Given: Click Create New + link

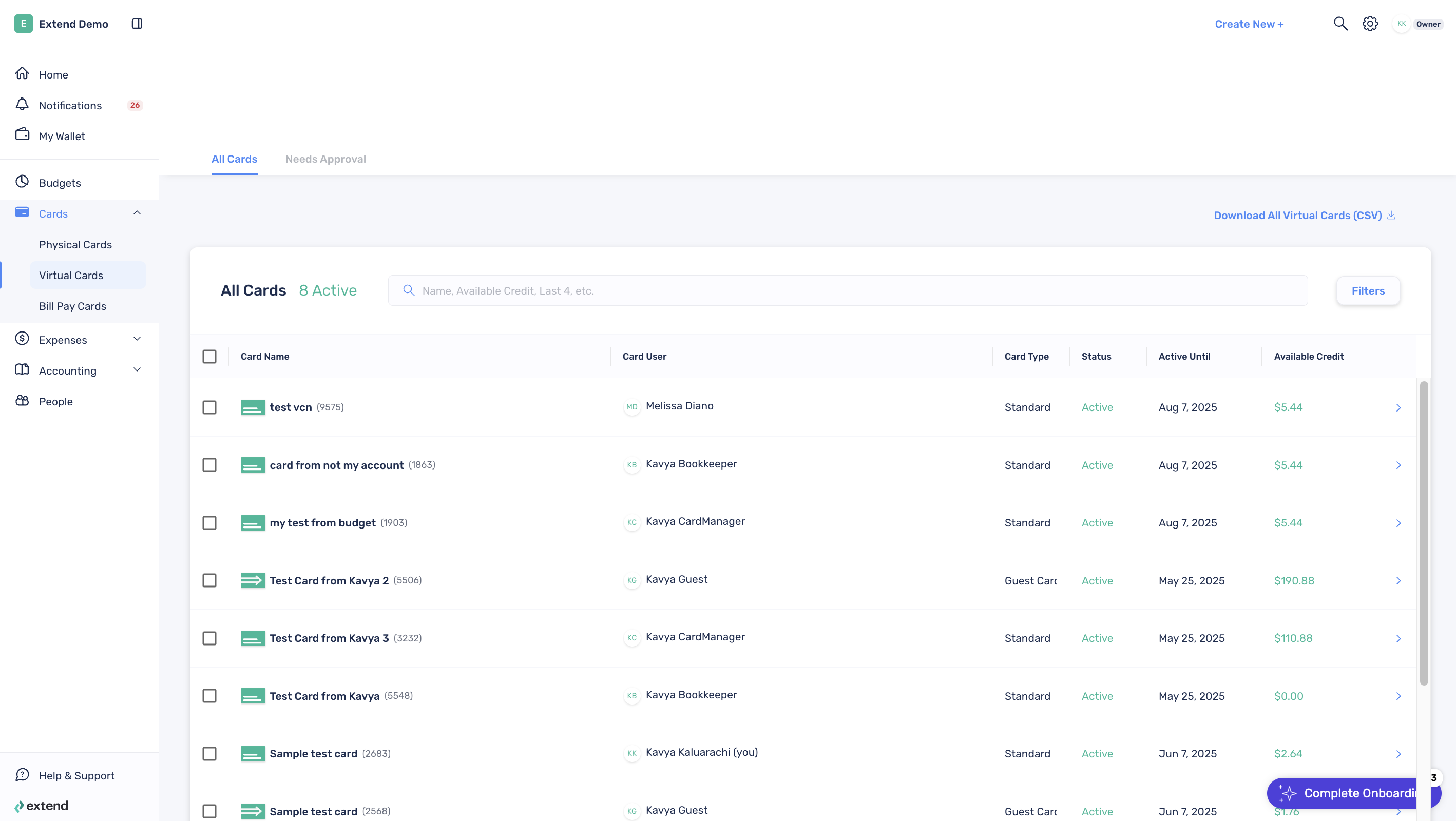Looking at the screenshot, I should click(x=1249, y=24).
